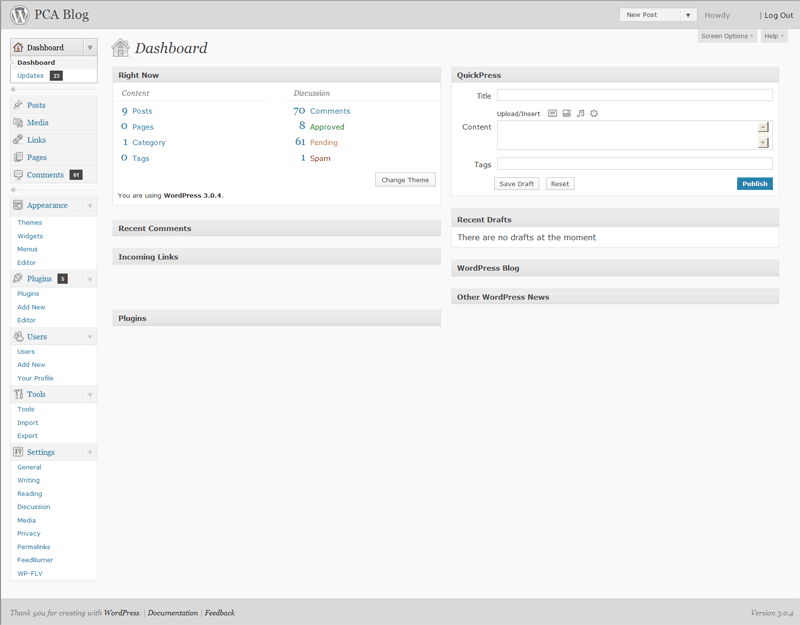Open the dropdown arrow beside New Post

coord(688,15)
